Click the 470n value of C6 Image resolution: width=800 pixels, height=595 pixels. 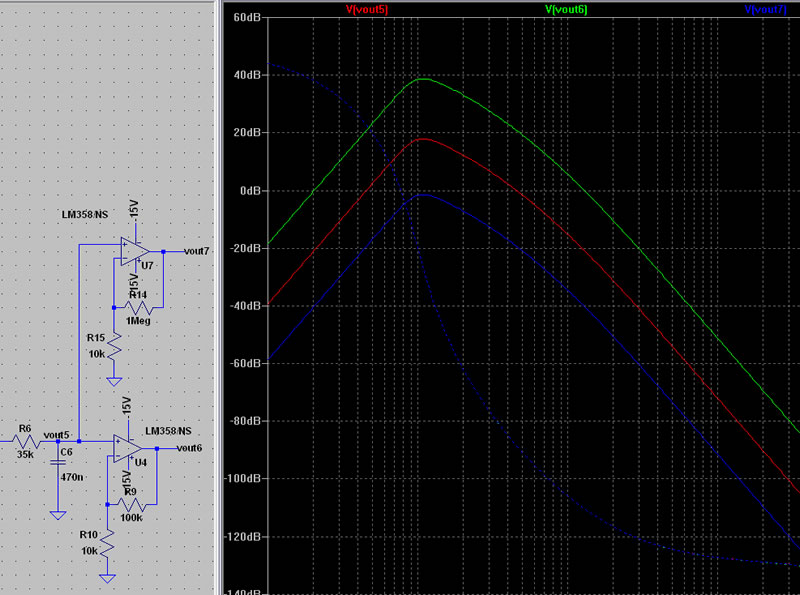pyautogui.click(x=72, y=477)
